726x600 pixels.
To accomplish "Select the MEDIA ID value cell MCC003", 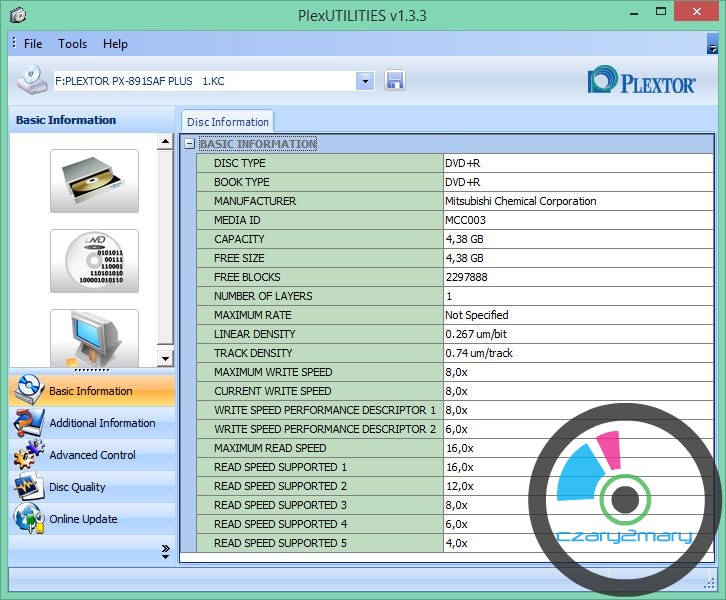I will point(578,220).
